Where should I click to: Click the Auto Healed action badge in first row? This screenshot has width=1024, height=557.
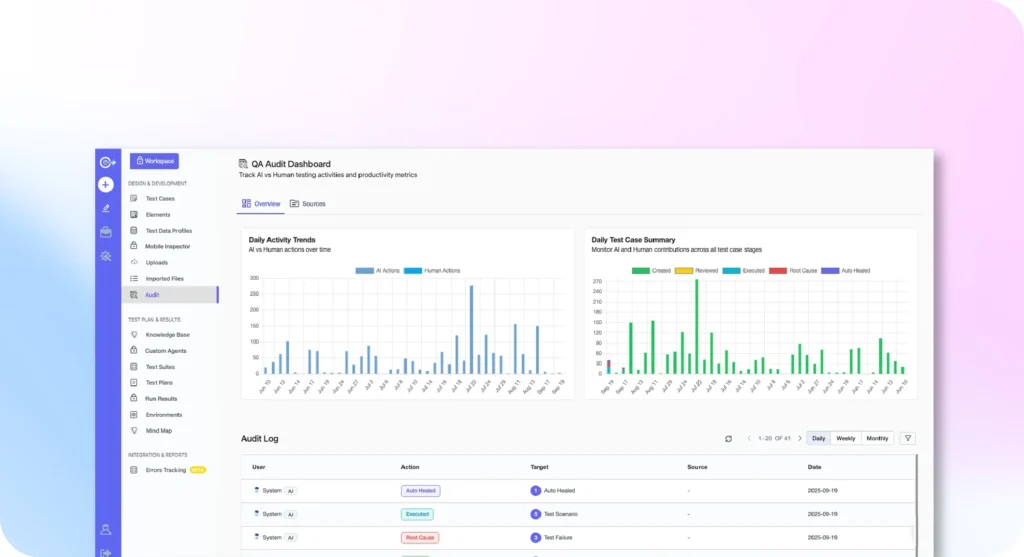coord(420,491)
